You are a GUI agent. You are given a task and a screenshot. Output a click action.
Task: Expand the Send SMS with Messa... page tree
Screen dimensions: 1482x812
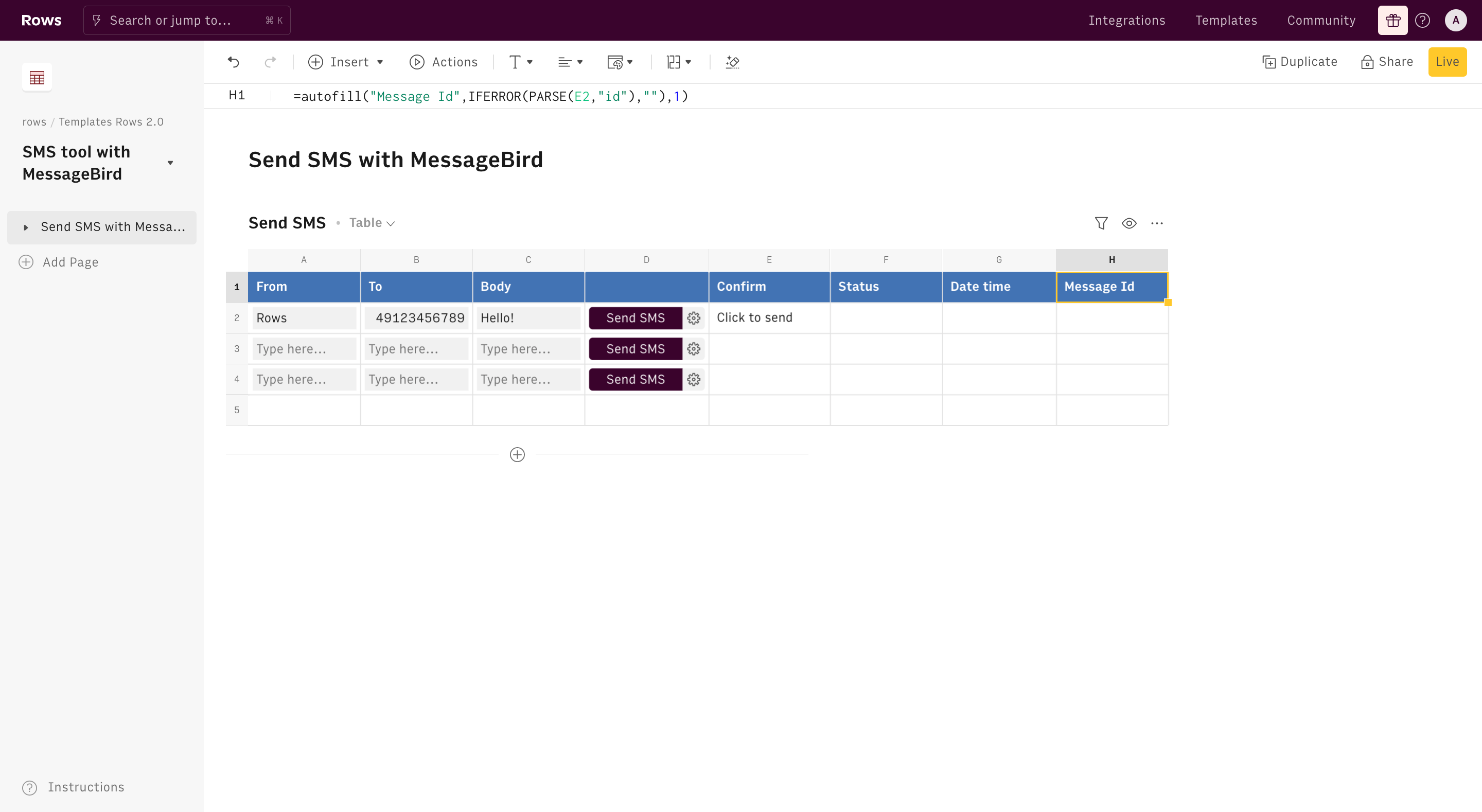[26, 227]
